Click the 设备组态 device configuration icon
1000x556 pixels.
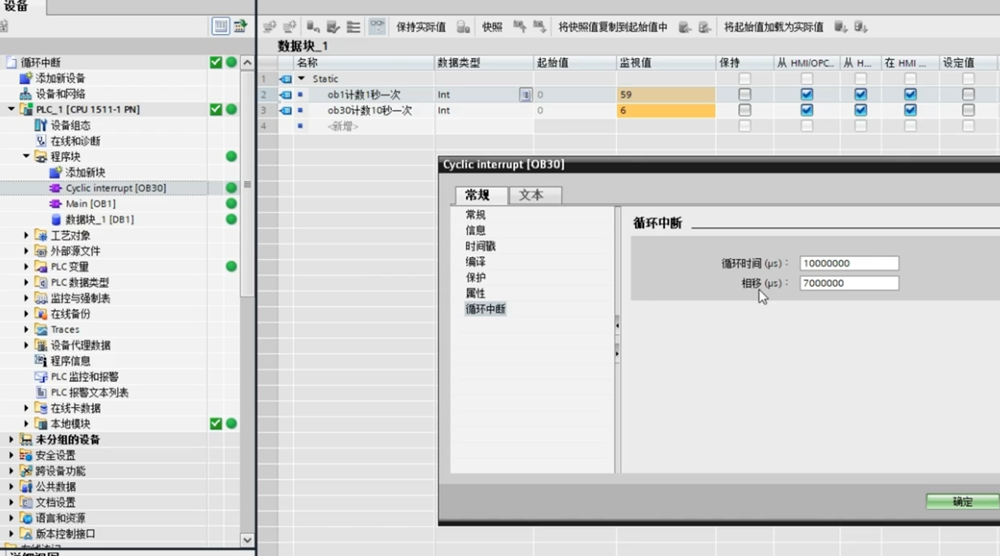(x=41, y=125)
